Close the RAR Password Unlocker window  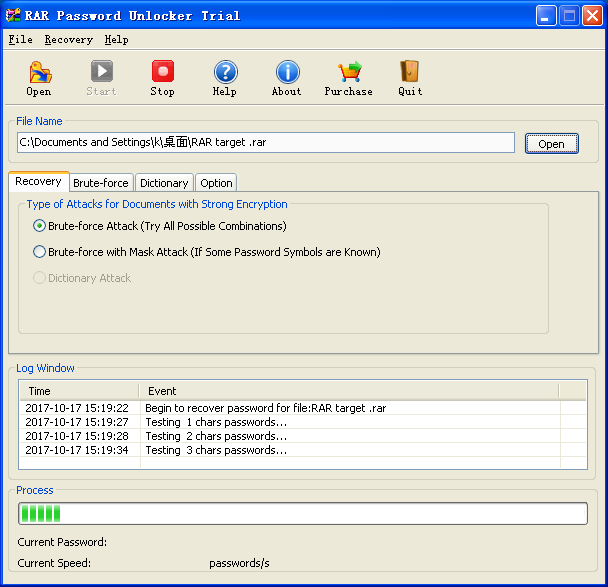(x=592, y=16)
